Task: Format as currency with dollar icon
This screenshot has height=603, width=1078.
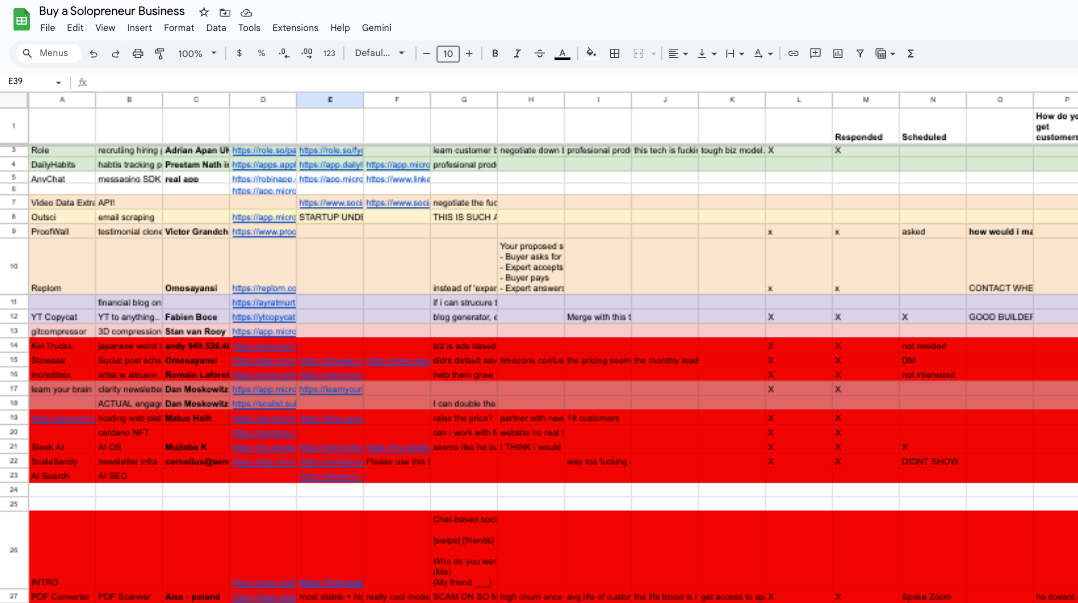Action: [239, 54]
